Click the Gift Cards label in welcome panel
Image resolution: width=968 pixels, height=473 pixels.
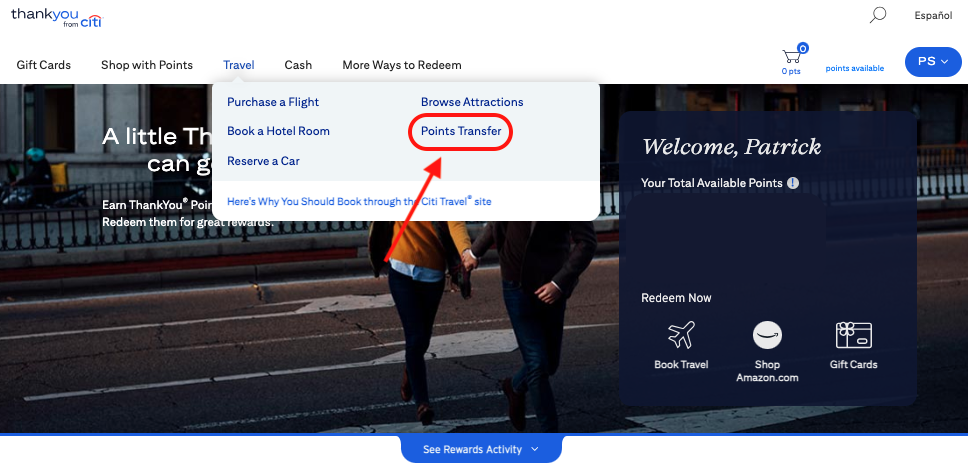(853, 364)
